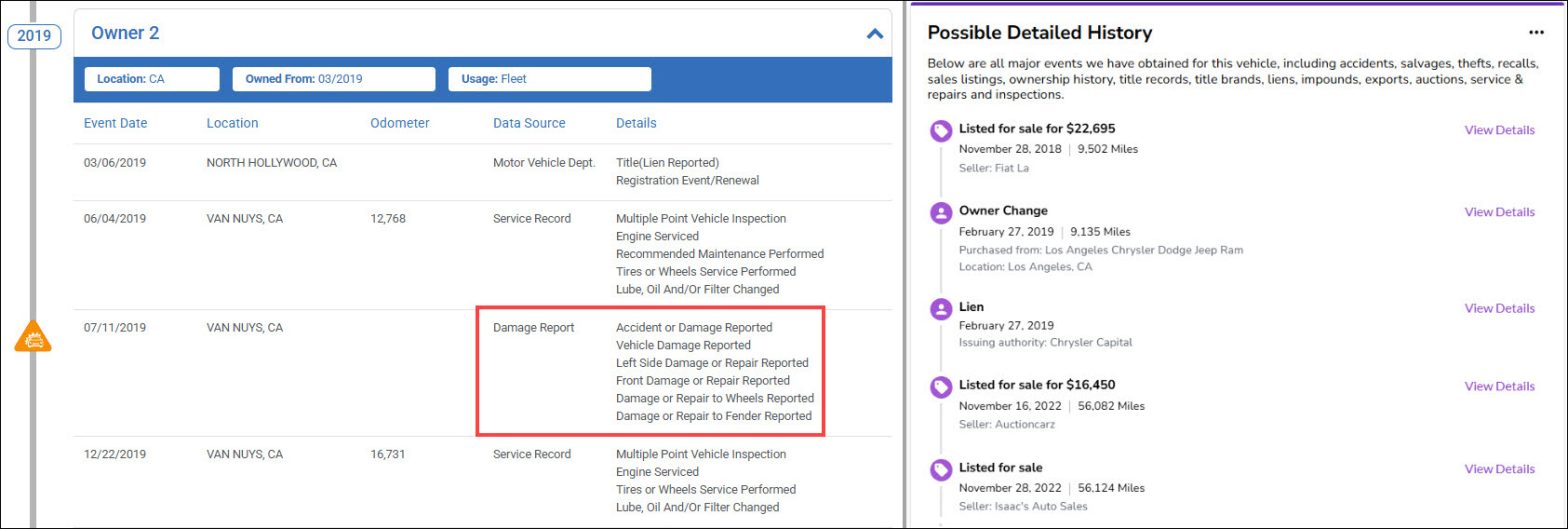Click Issuing authority: Chrysler Capital text
1568x529 pixels.
tap(1046, 342)
